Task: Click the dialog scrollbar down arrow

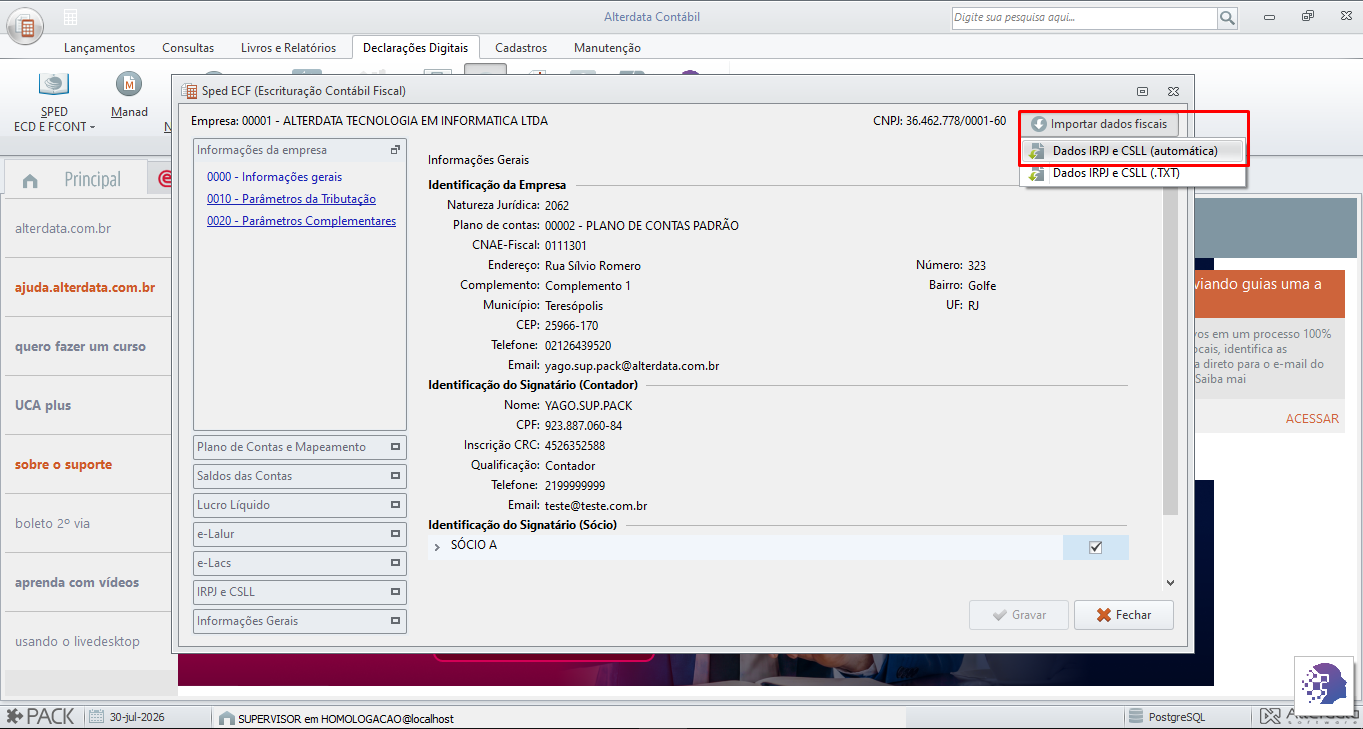Action: (x=1170, y=582)
